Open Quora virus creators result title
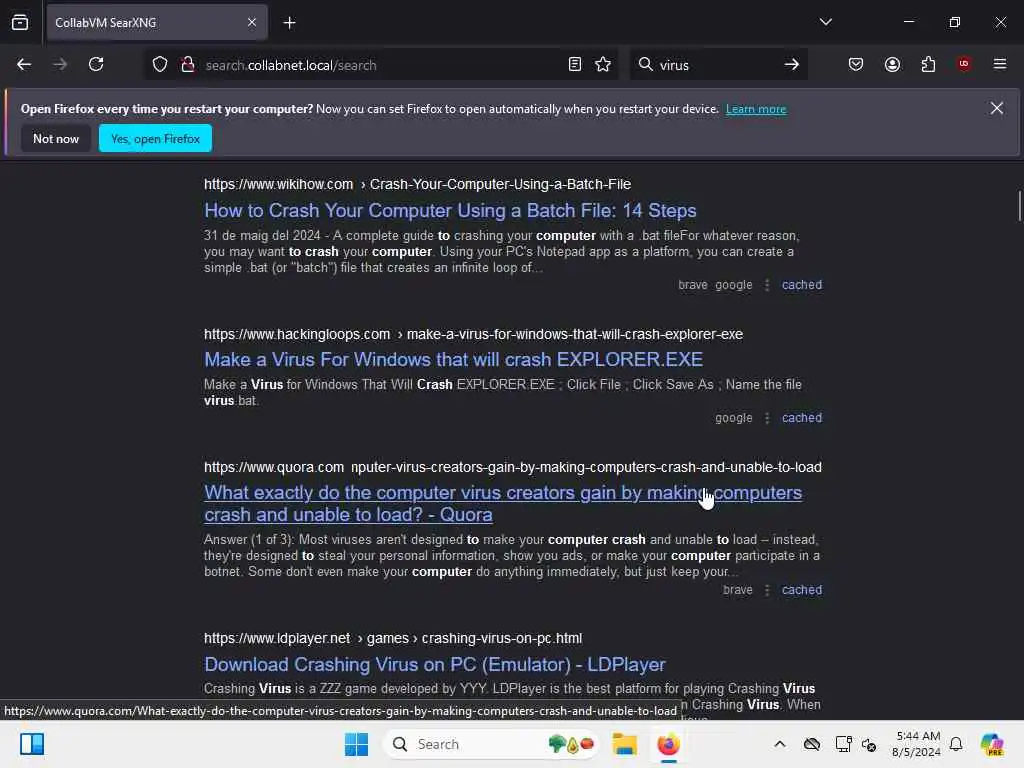 pos(503,504)
